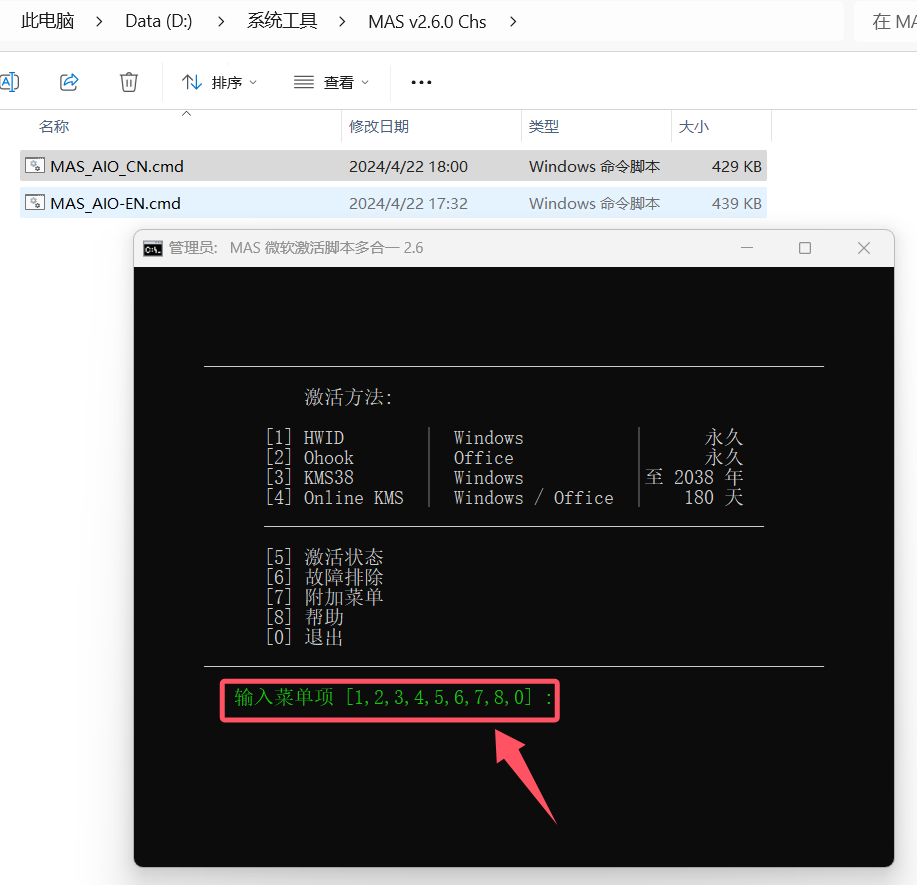Click the [0] 退出 line
This screenshot has width=917, height=885.
(x=305, y=636)
